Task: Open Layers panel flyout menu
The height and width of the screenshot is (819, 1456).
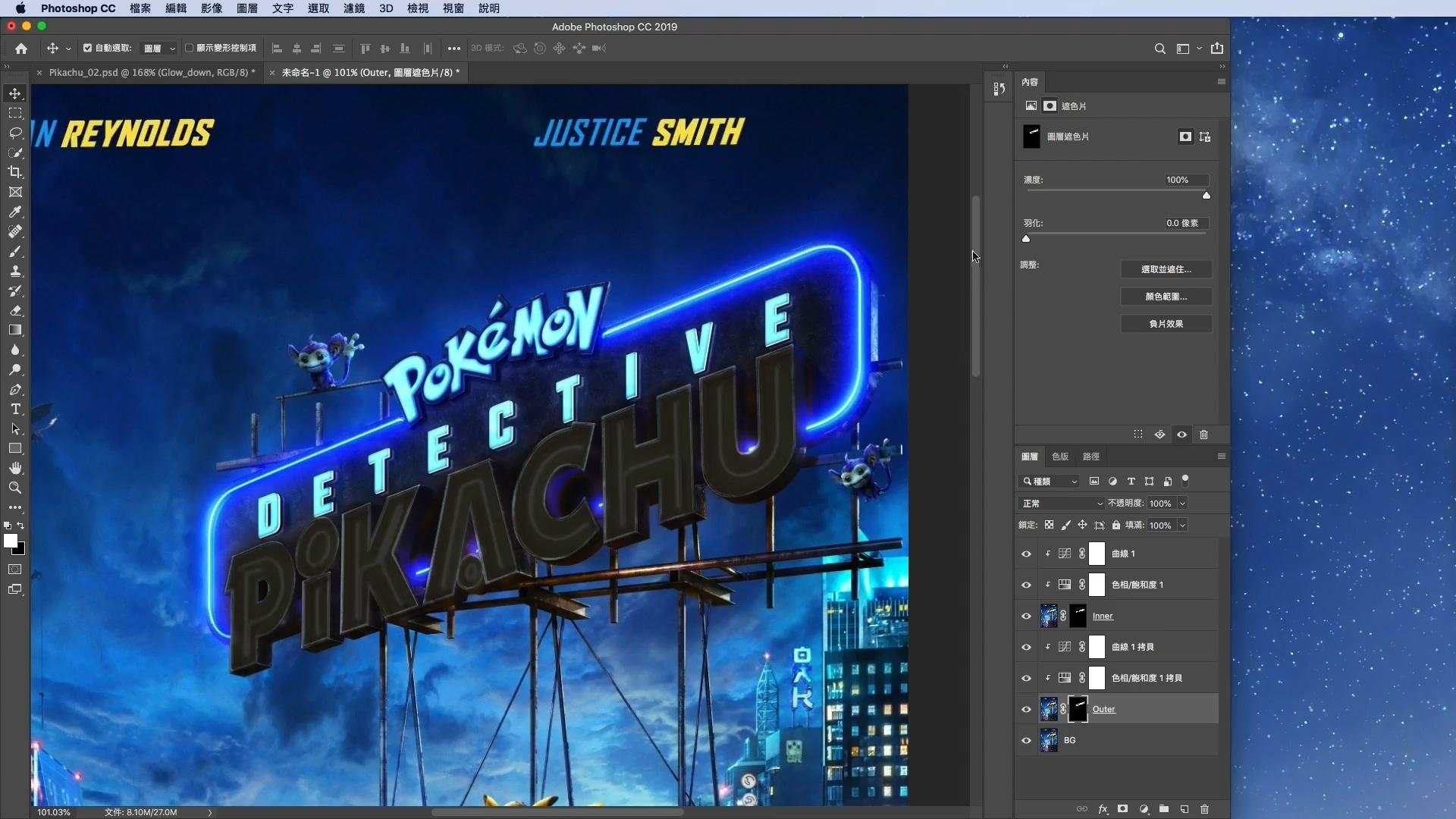Action: 1221,457
